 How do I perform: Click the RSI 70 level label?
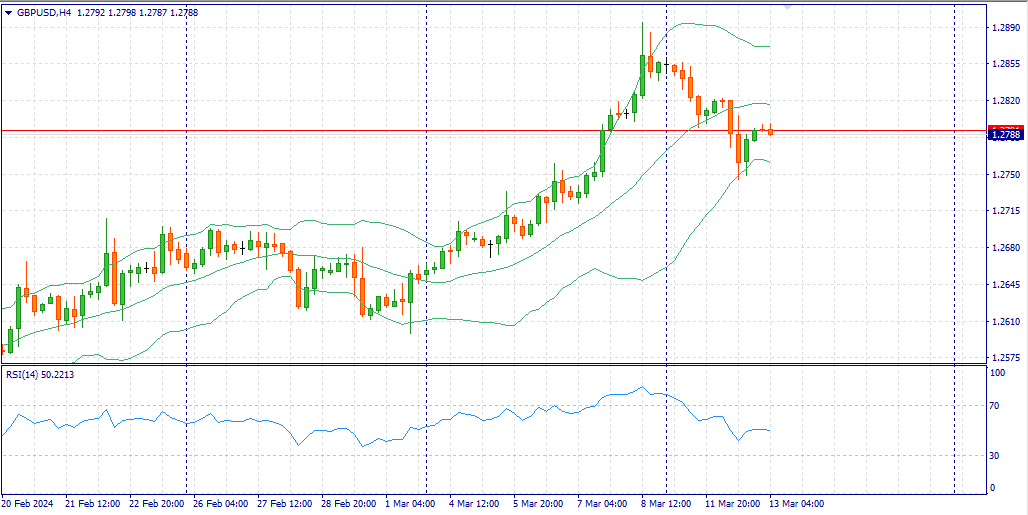tap(995, 406)
